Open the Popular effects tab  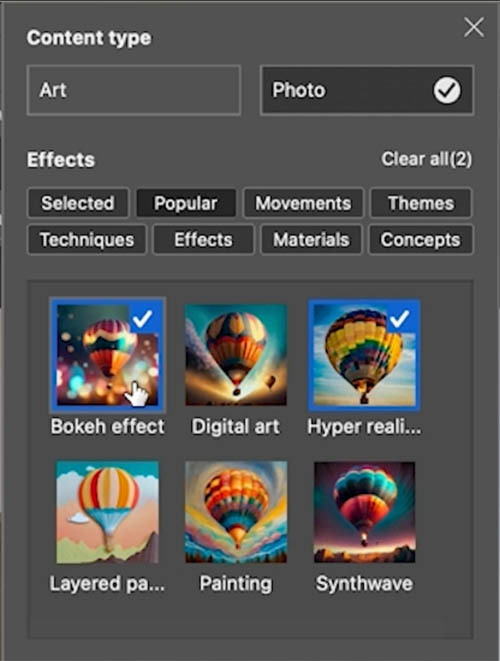tap(186, 203)
